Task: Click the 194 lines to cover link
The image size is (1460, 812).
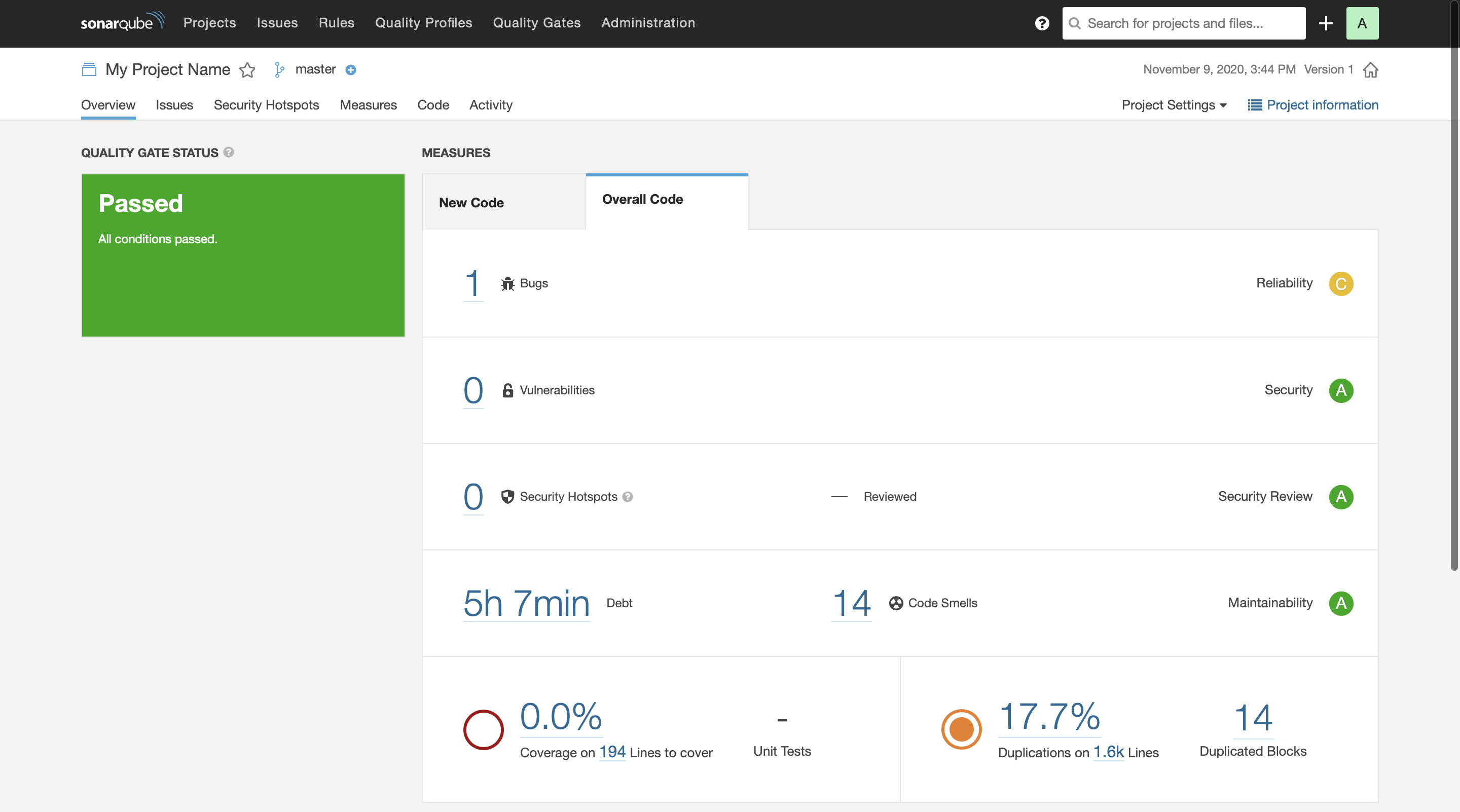Action: click(x=613, y=752)
